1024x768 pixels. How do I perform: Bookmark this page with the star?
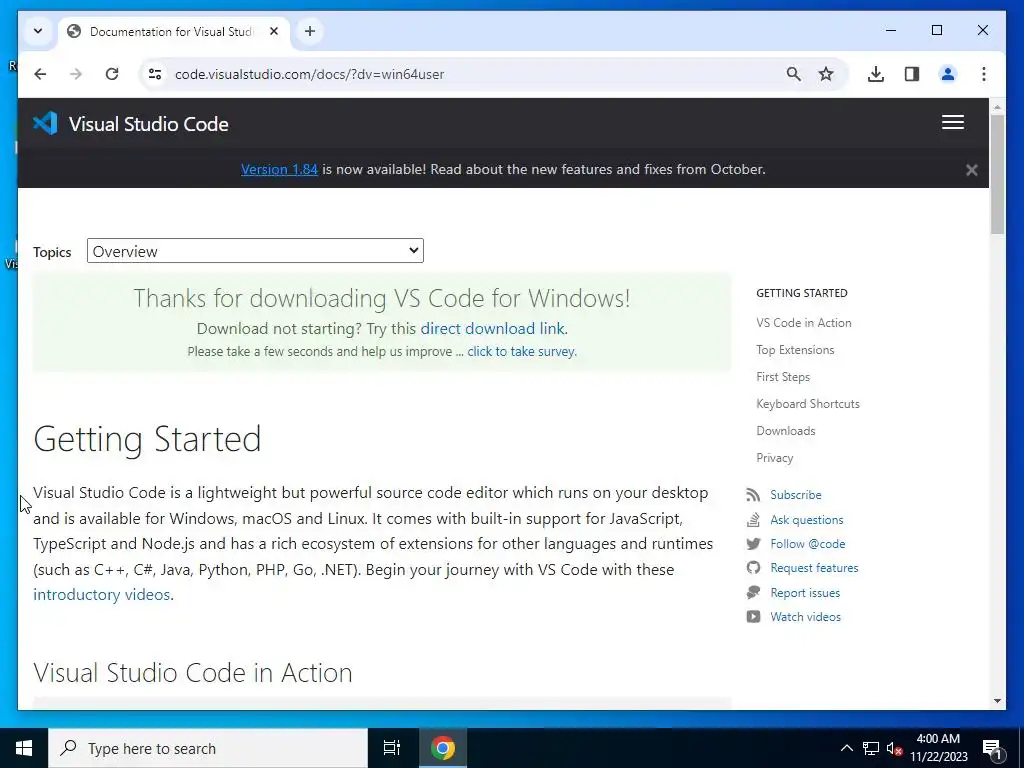825,74
